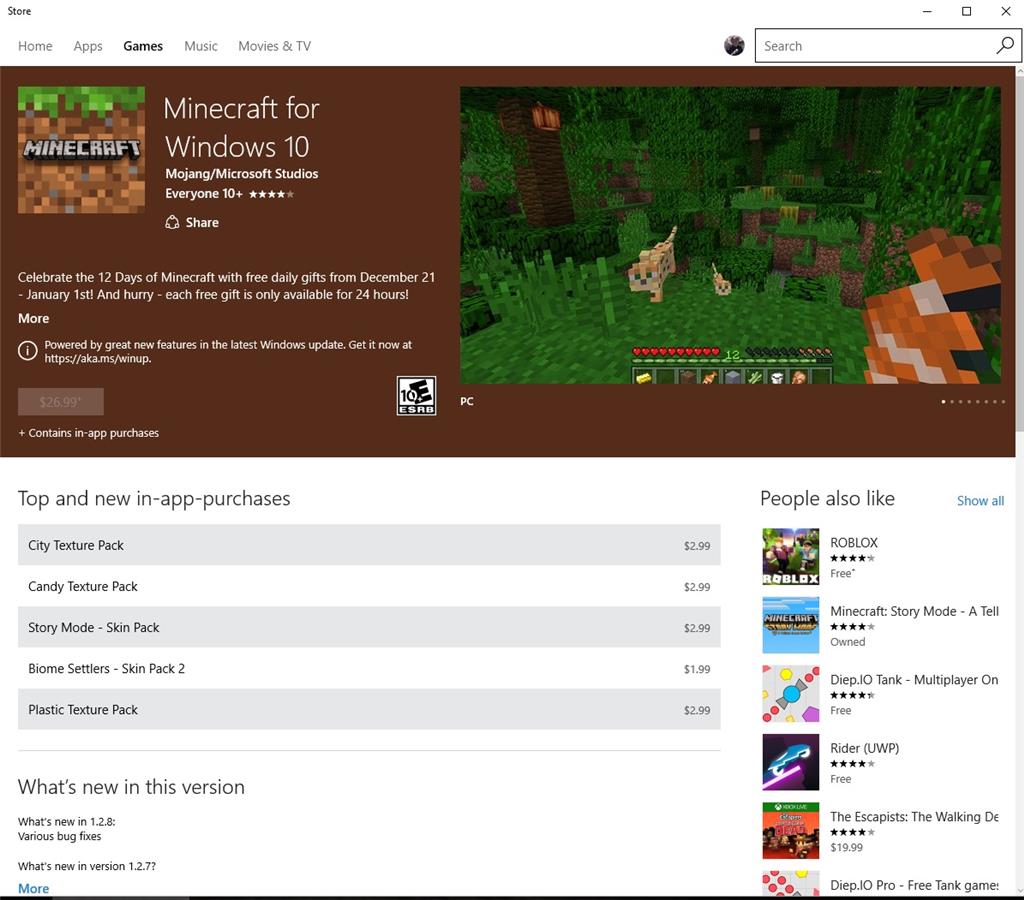Select City Texture Pack row

point(369,545)
